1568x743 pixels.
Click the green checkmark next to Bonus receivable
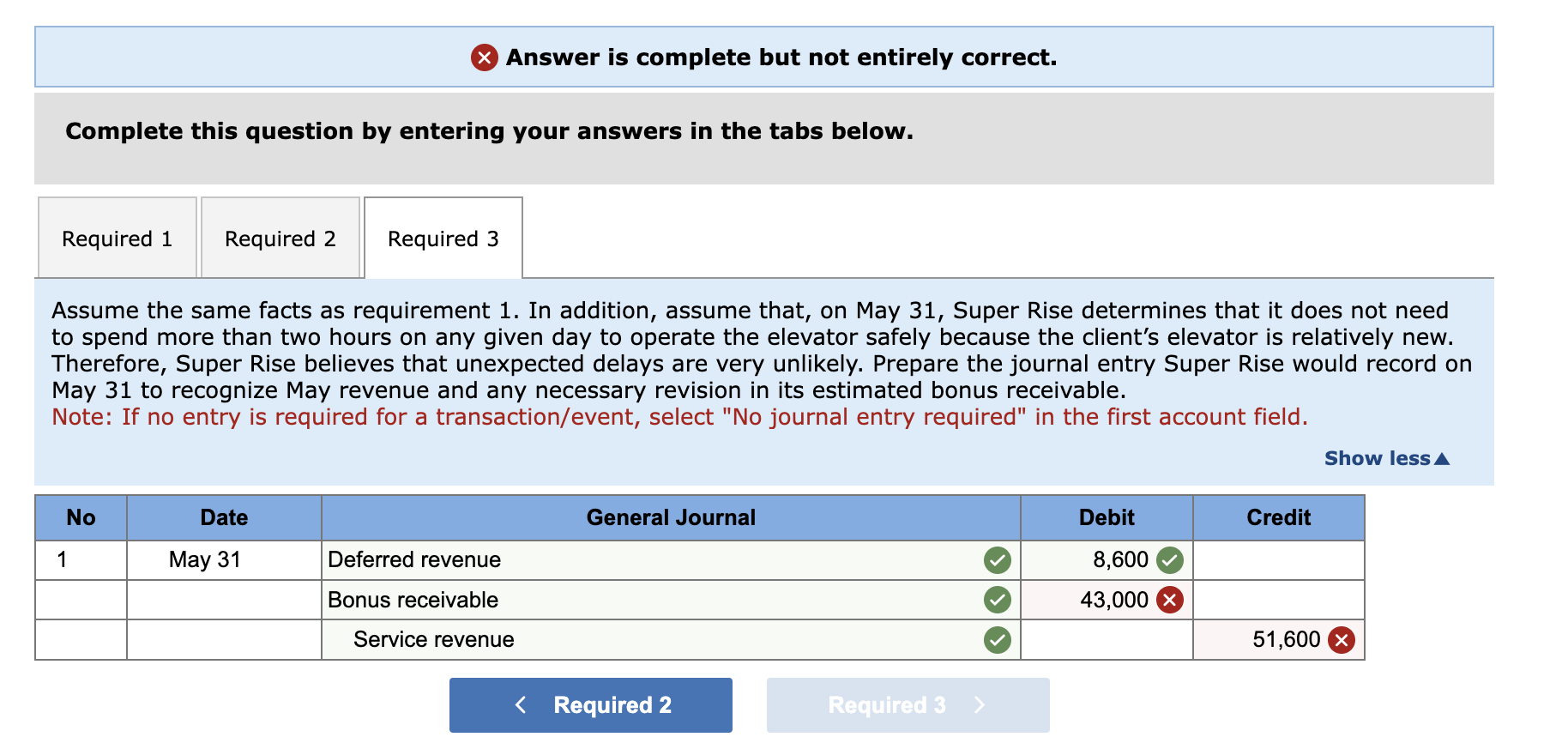coord(996,599)
